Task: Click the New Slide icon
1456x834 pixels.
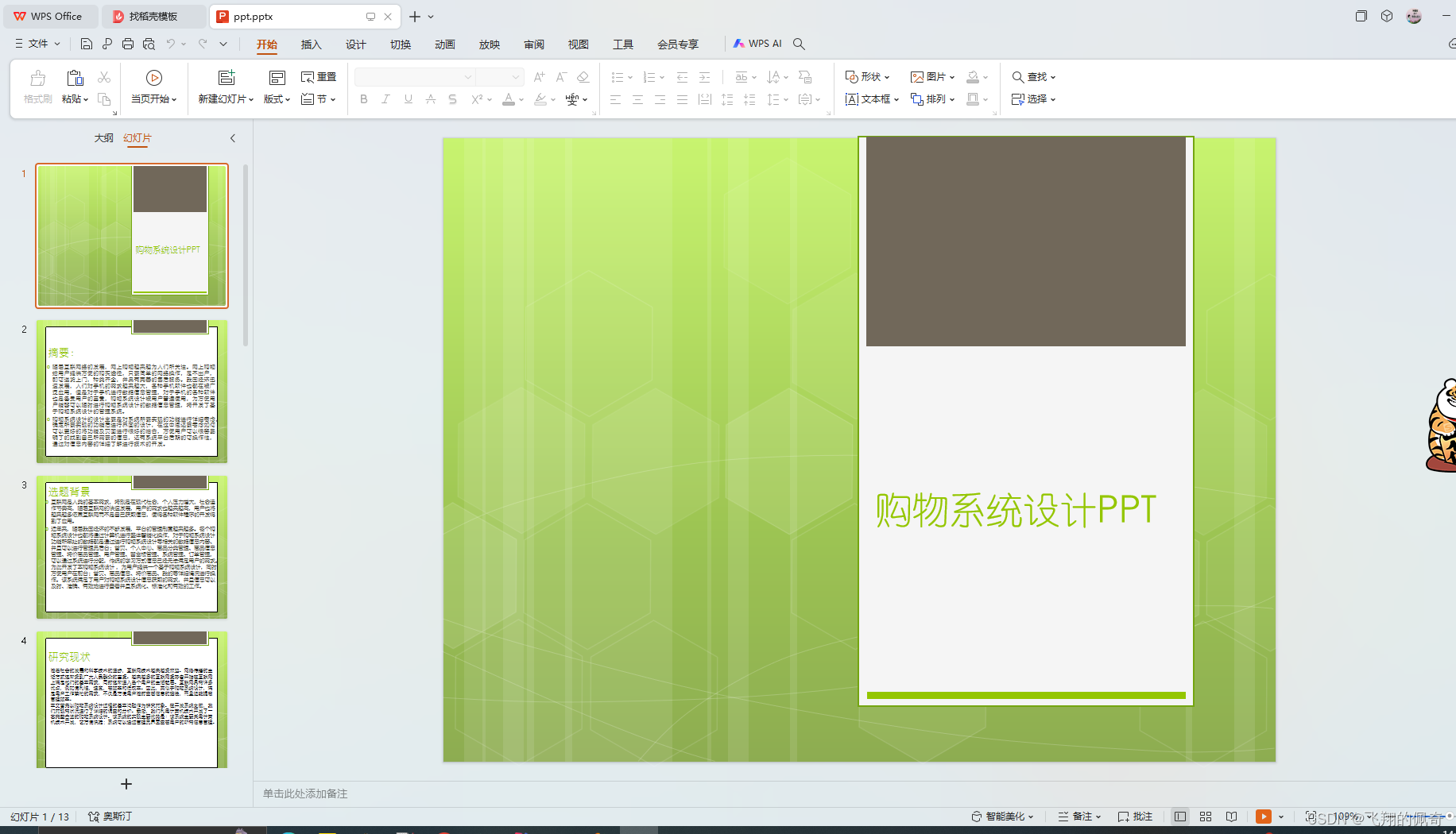Action: pyautogui.click(x=227, y=78)
